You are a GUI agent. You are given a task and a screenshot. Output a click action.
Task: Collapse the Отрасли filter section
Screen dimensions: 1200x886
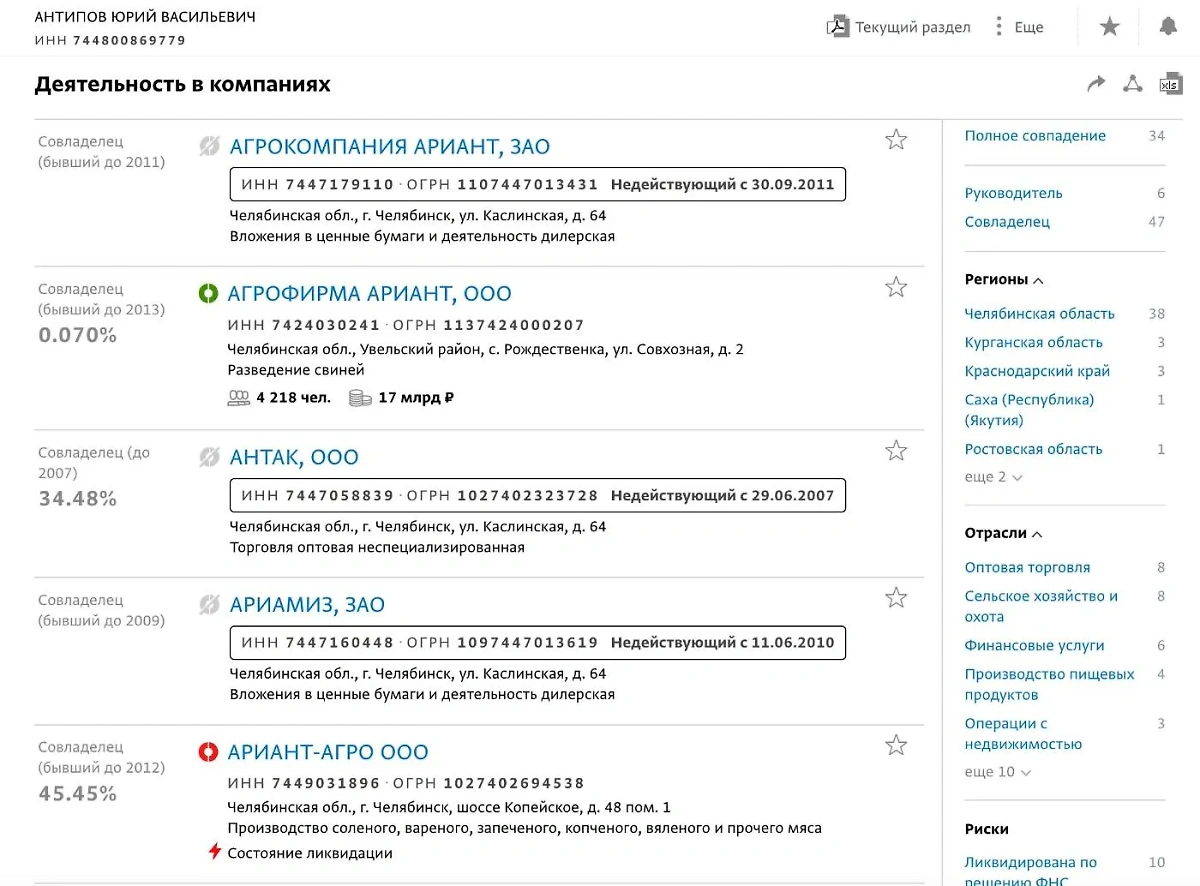(x=1003, y=534)
